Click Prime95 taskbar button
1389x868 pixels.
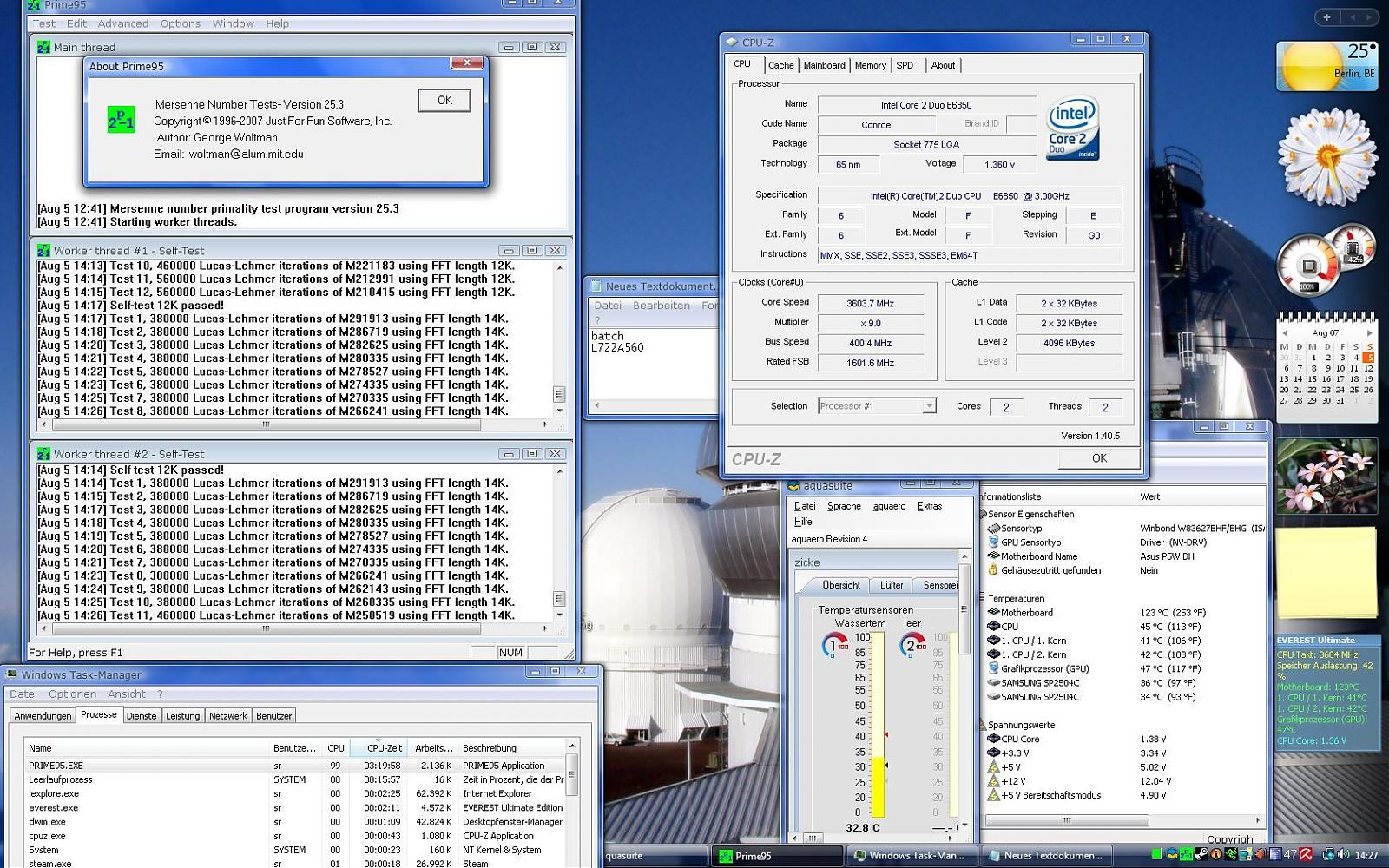click(x=779, y=856)
